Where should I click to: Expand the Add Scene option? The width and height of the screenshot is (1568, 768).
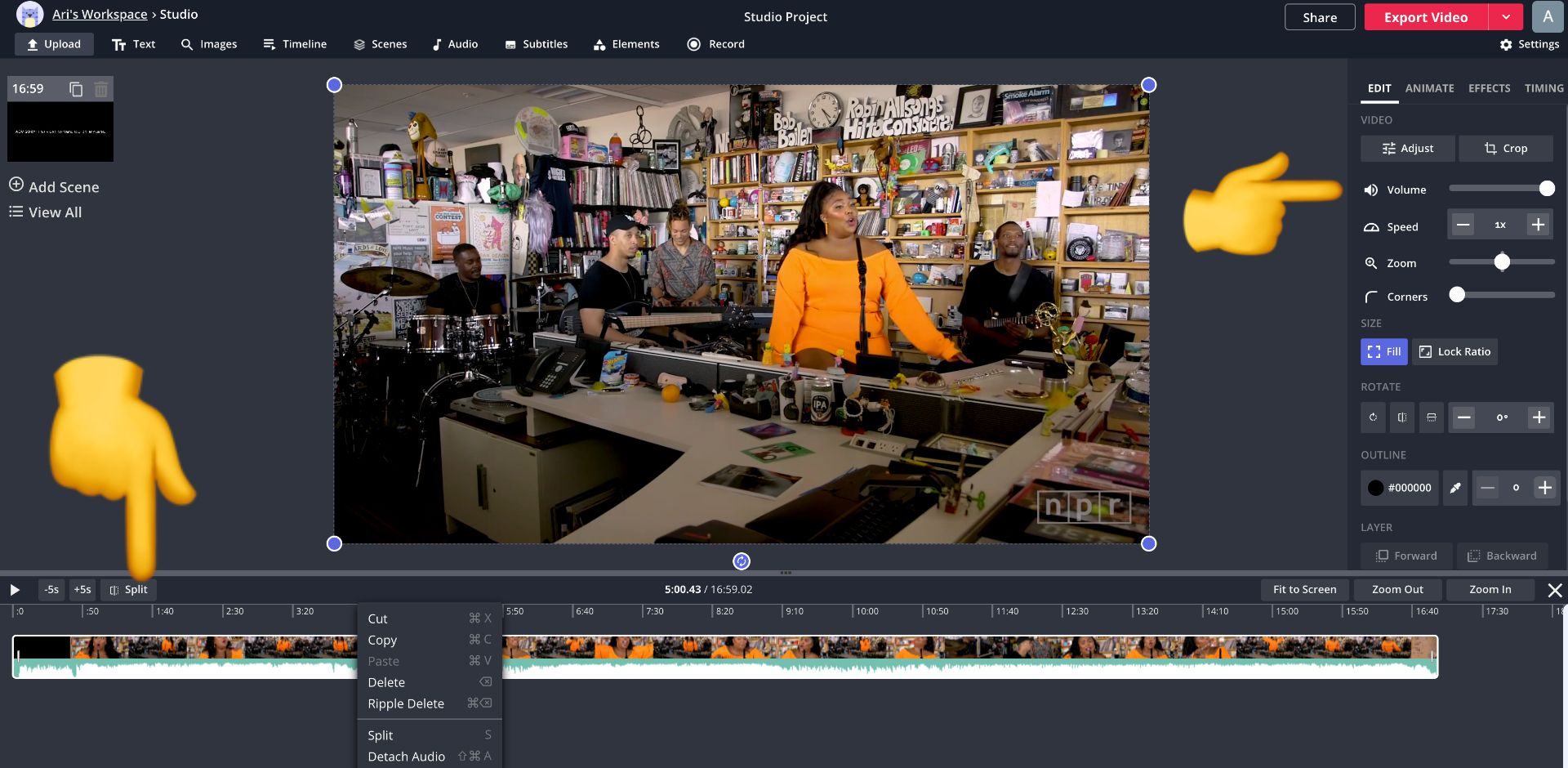click(x=54, y=186)
